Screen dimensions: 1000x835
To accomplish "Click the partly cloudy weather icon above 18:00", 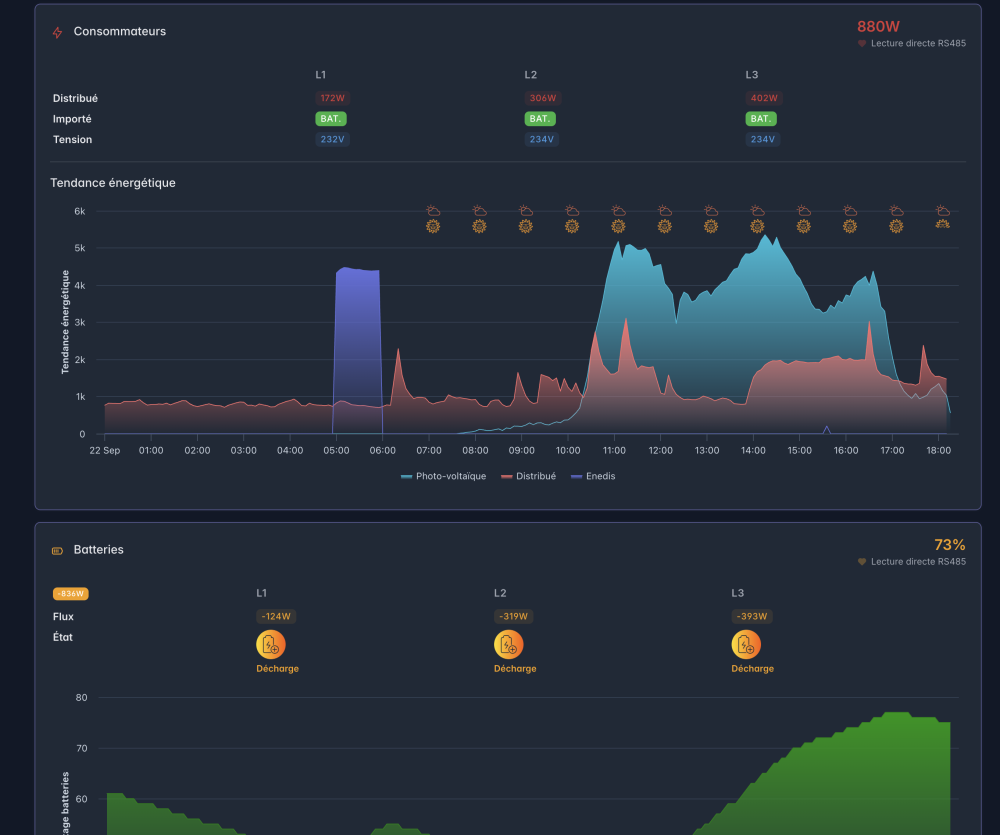I will point(943,211).
